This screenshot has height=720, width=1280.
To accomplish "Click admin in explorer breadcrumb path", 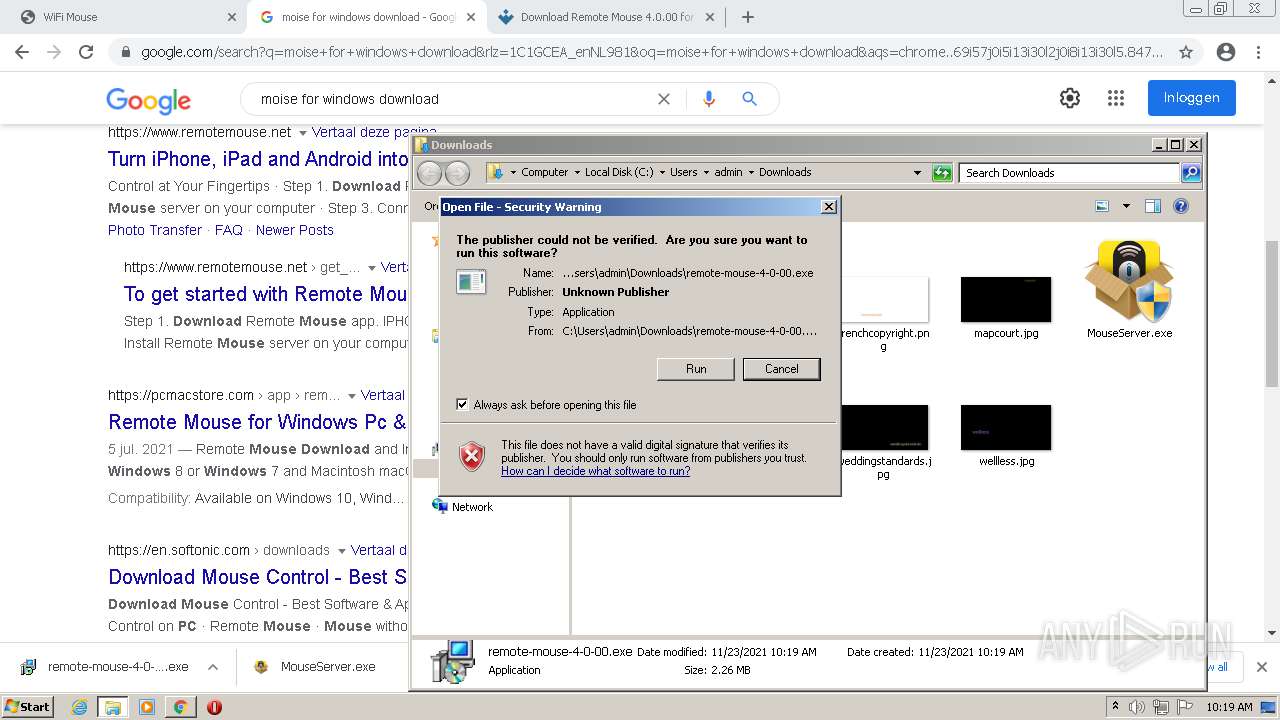I will click(728, 172).
